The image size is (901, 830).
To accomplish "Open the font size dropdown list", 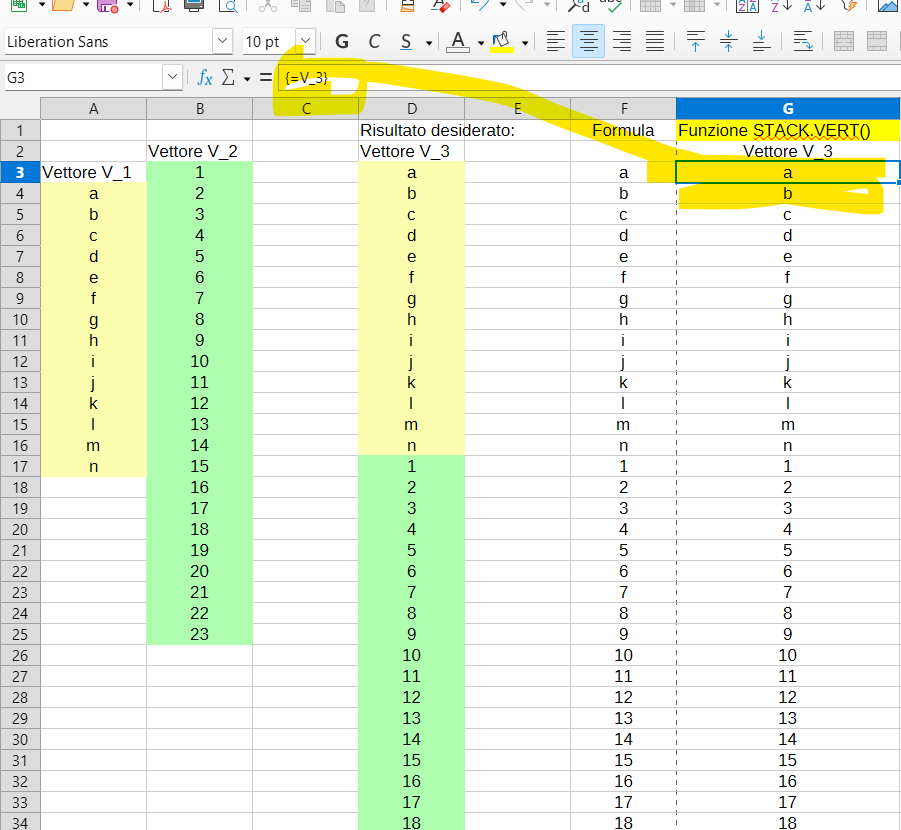I will point(305,42).
